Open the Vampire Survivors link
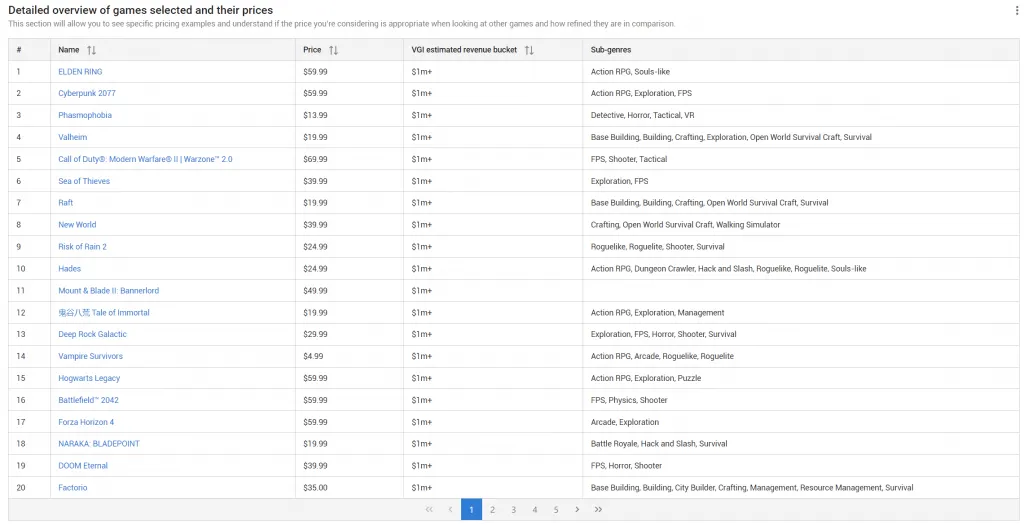This screenshot has height=525, width=1024. click(x=90, y=357)
